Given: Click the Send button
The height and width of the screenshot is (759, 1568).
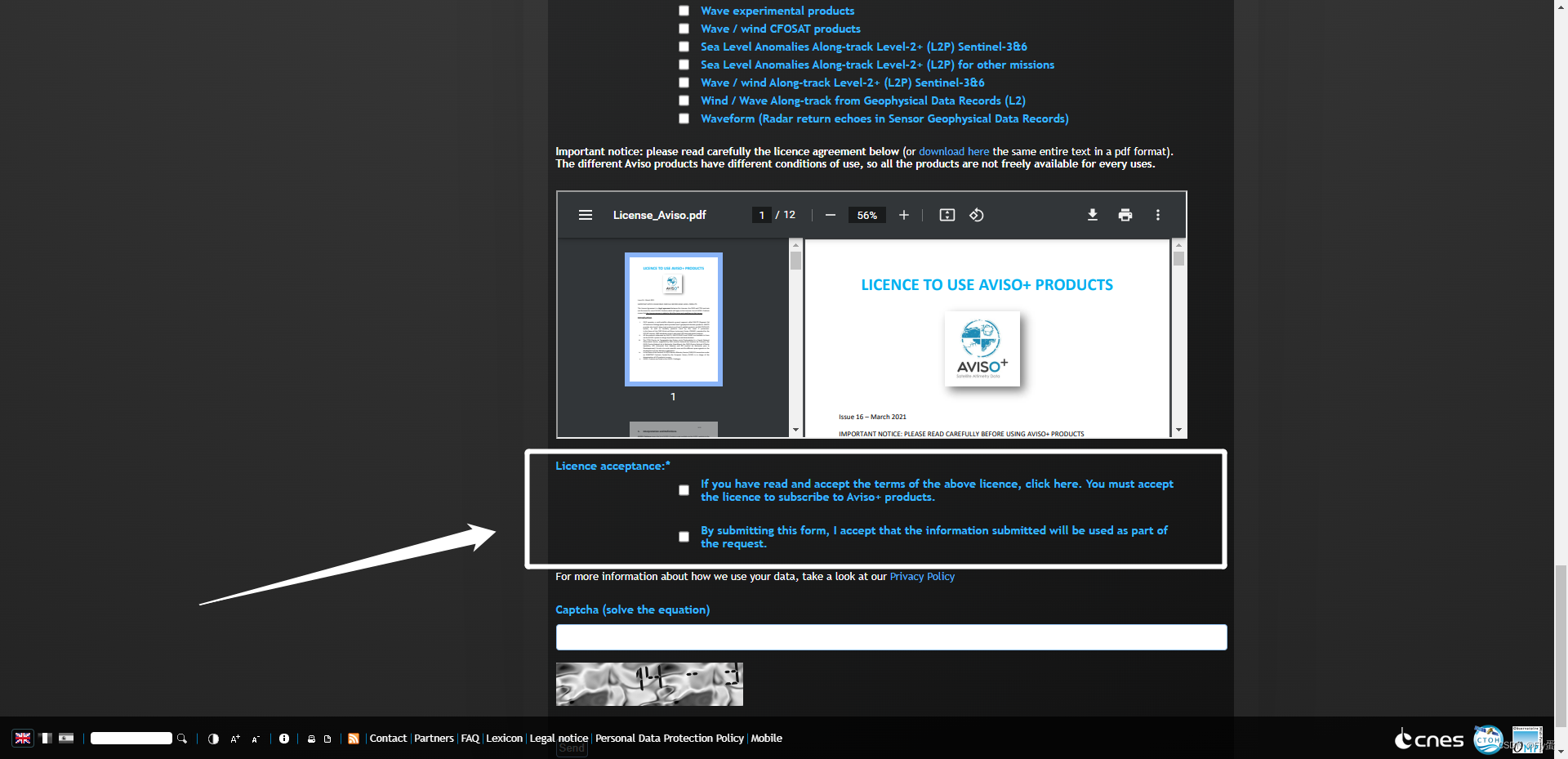Looking at the screenshot, I should pos(572,748).
